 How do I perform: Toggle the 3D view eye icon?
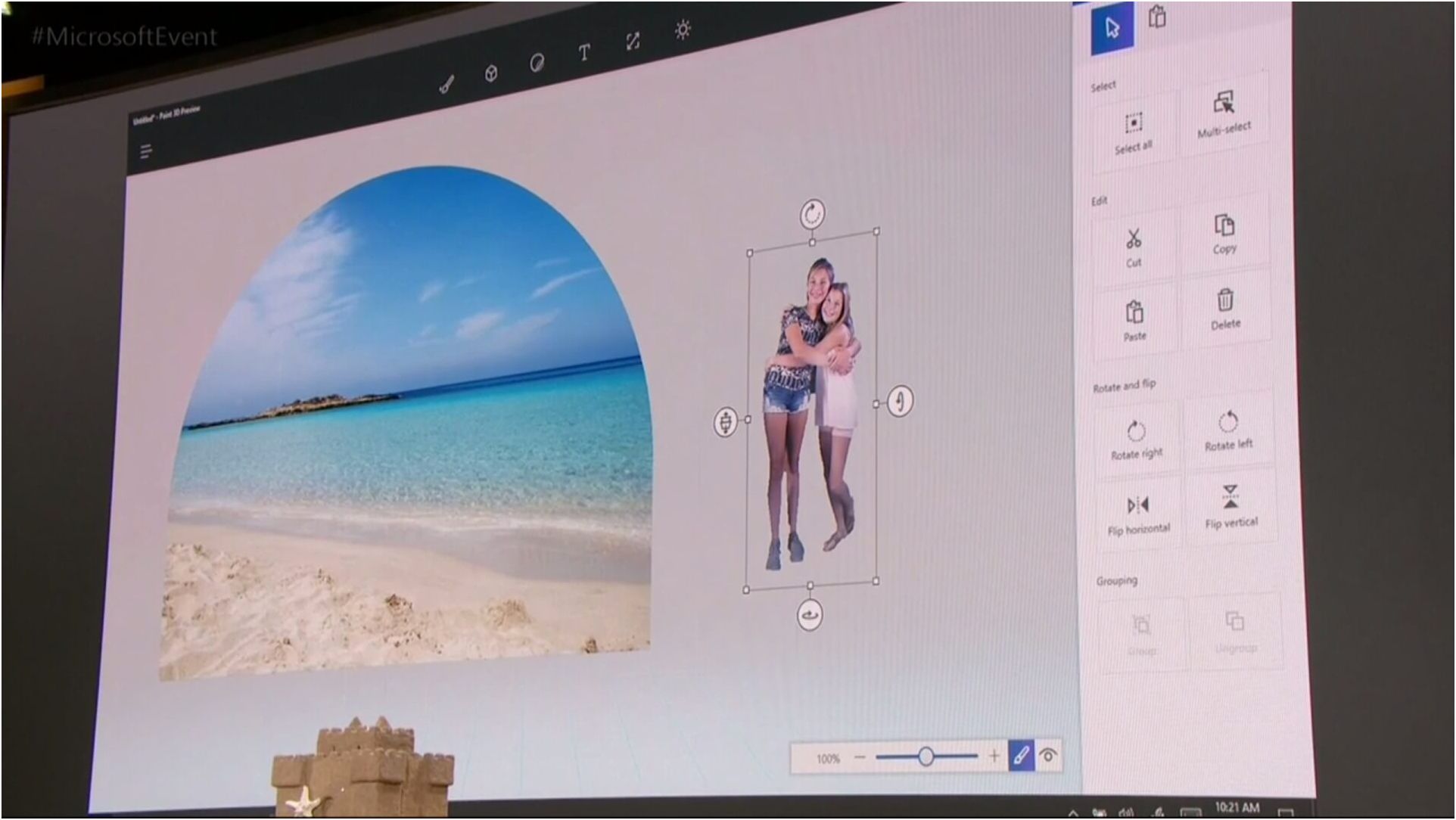coord(1048,755)
